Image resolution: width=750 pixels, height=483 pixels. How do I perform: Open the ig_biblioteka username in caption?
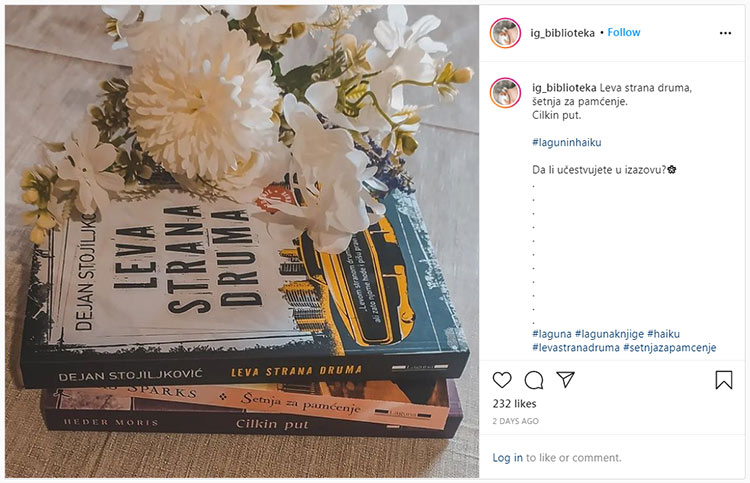[564, 88]
